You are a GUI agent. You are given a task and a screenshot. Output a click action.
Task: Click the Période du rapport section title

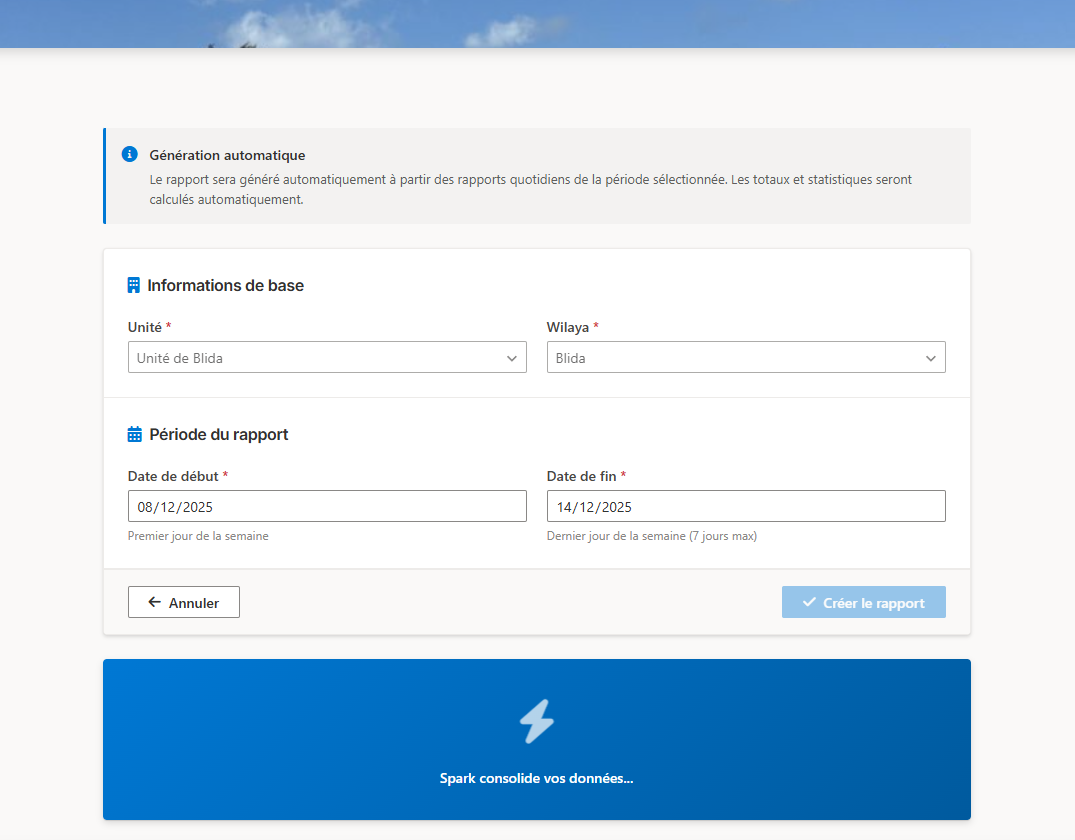coord(219,434)
